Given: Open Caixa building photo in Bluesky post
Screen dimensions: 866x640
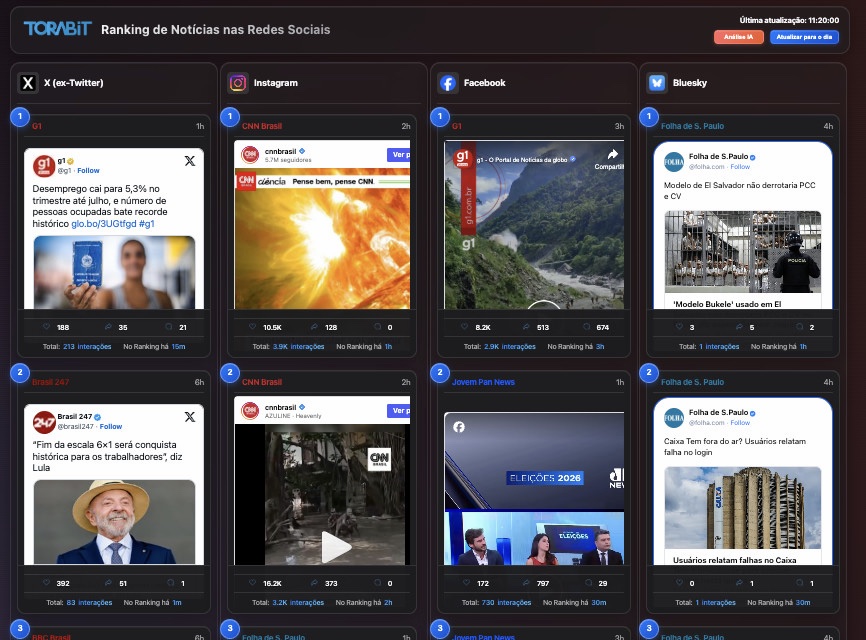Looking at the screenshot, I should tap(743, 507).
